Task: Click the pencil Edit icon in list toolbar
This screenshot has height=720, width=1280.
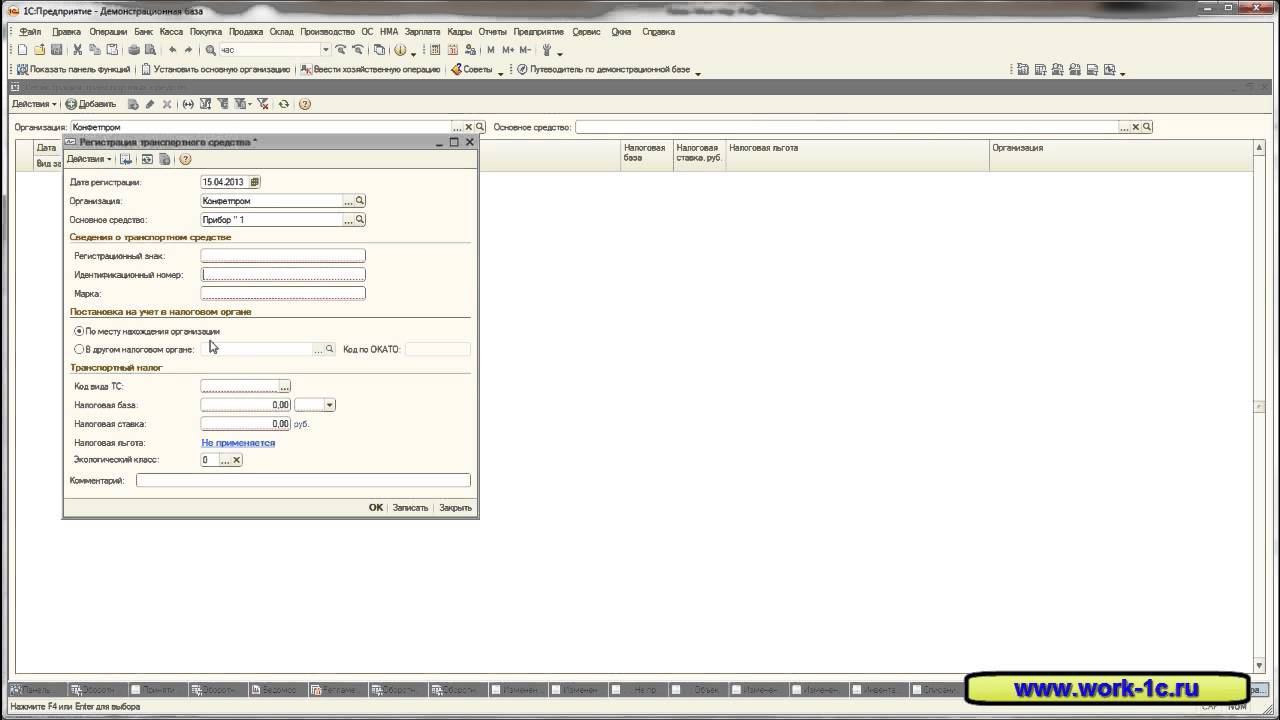Action: 150,104
